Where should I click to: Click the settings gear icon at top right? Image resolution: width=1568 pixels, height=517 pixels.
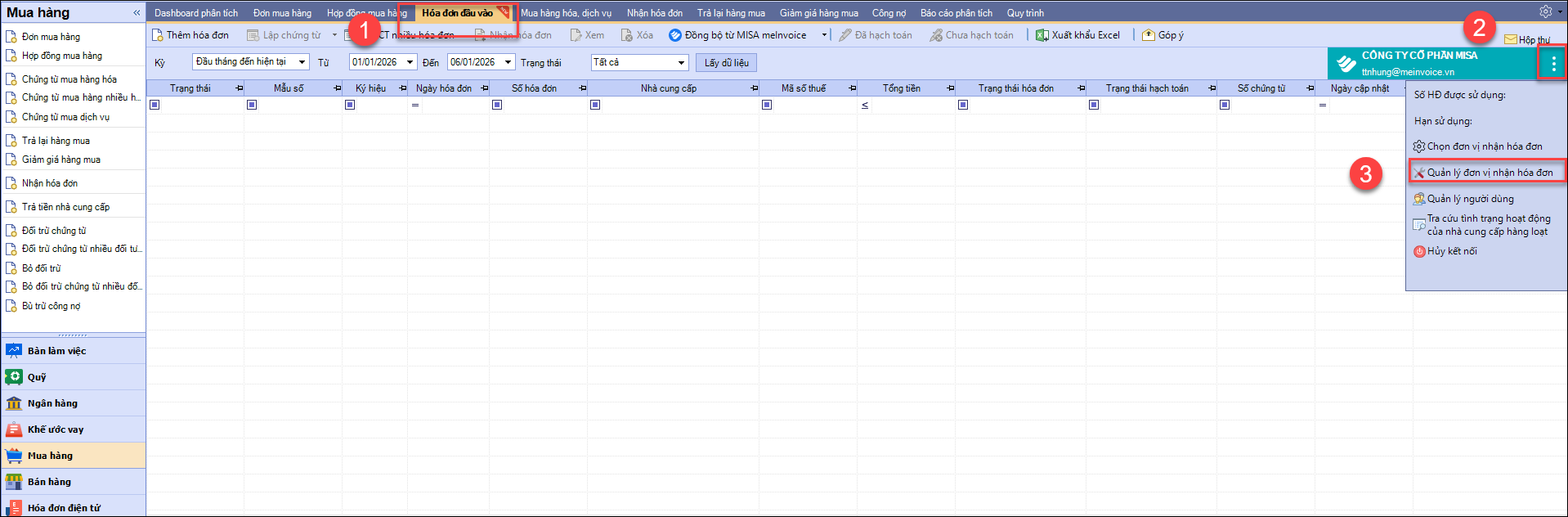(x=1545, y=12)
